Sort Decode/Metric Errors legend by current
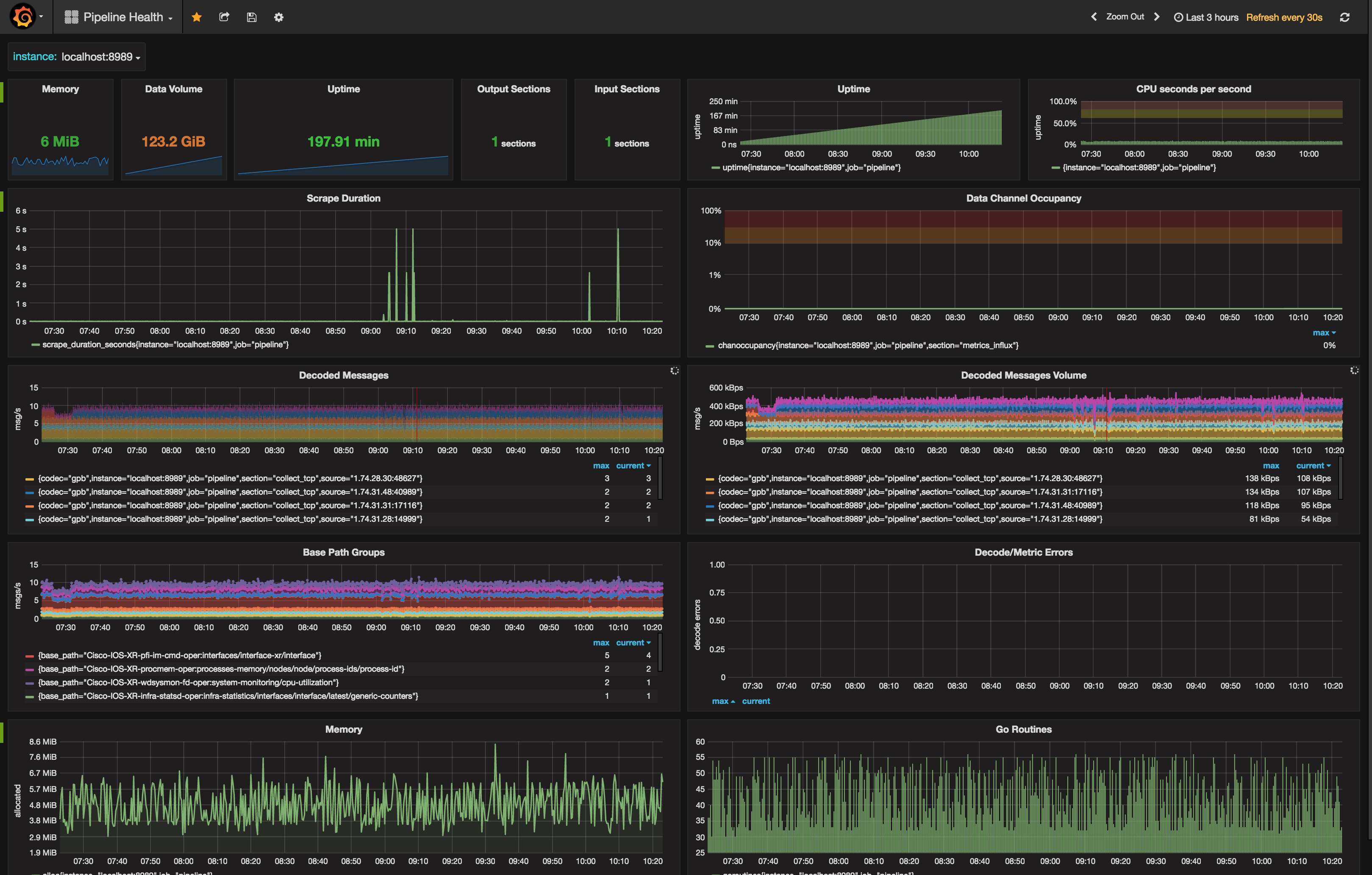Image resolution: width=1372 pixels, height=875 pixels. click(755, 701)
